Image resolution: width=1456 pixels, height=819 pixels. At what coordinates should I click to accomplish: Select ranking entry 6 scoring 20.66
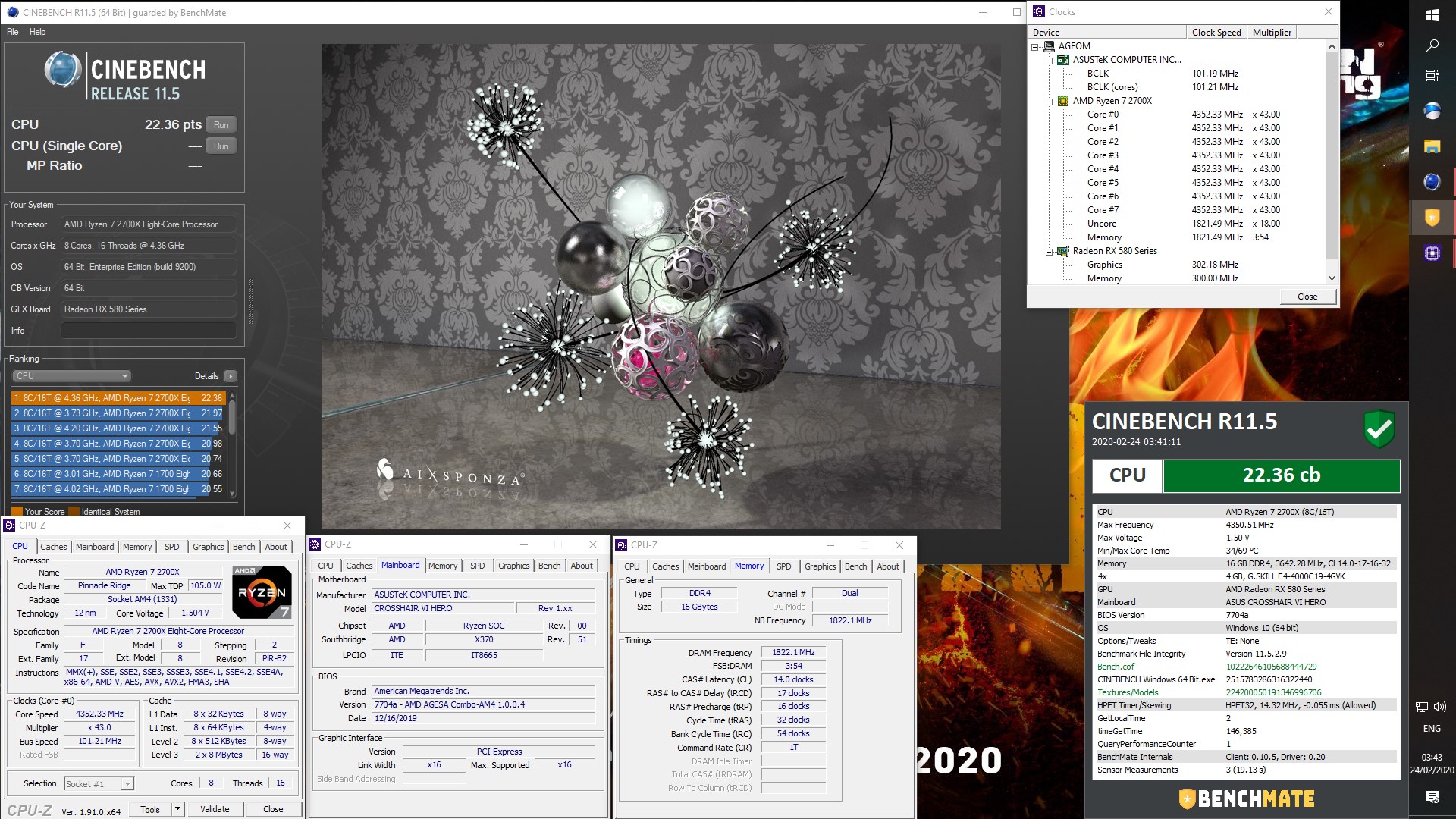(x=118, y=474)
